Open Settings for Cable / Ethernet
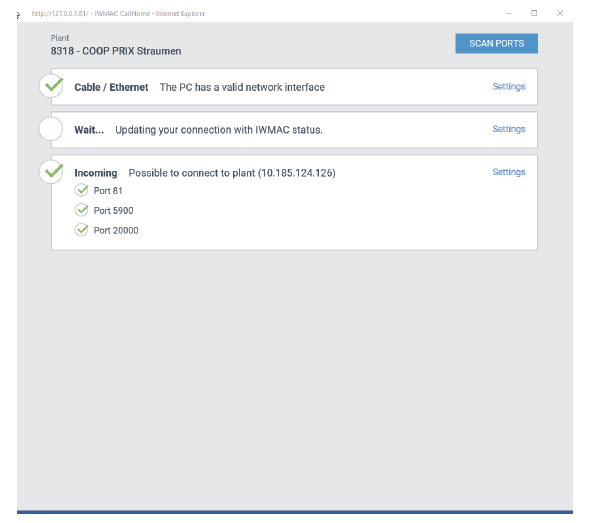 [x=508, y=87]
